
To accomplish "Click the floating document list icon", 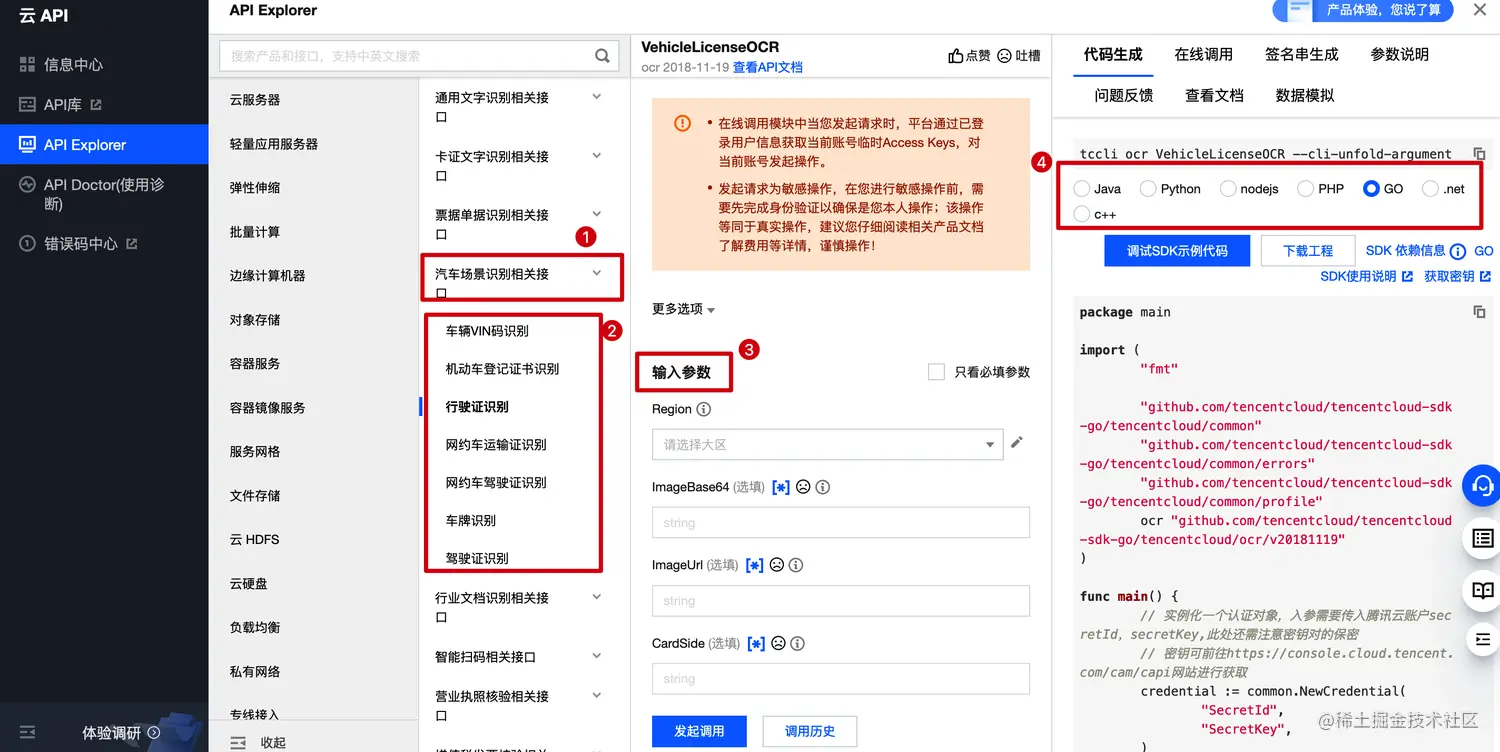I will click(x=1482, y=539).
